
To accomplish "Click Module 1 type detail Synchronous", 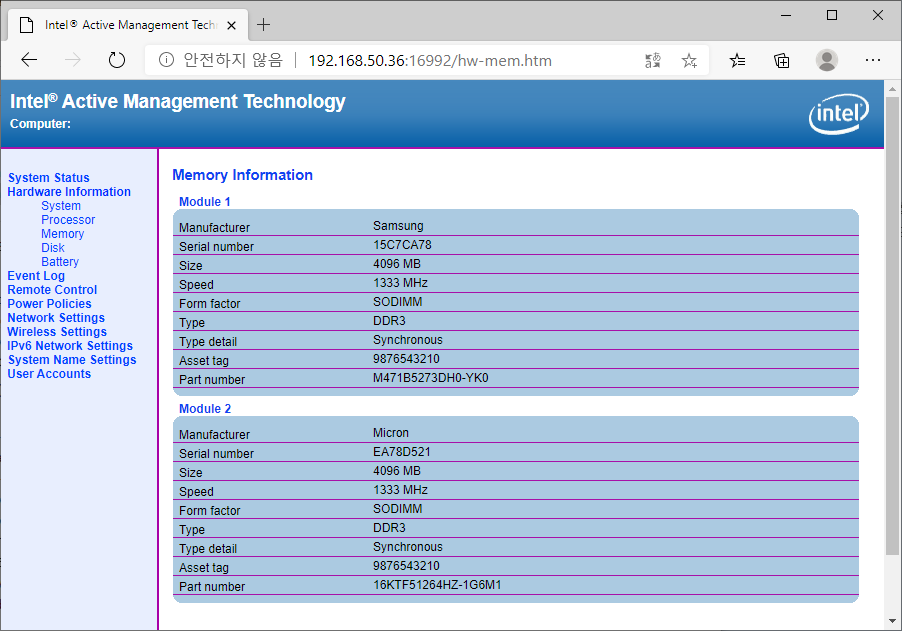I will (x=408, y=340).
